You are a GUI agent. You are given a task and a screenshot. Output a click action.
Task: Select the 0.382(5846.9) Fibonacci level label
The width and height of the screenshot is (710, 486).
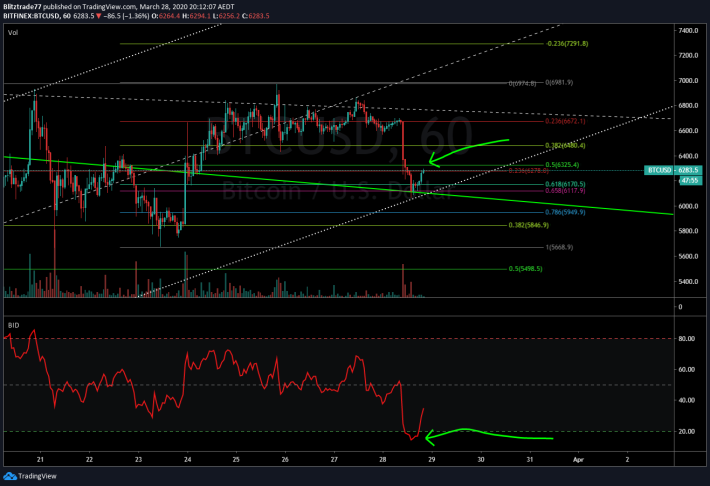[x=529, y=225]
